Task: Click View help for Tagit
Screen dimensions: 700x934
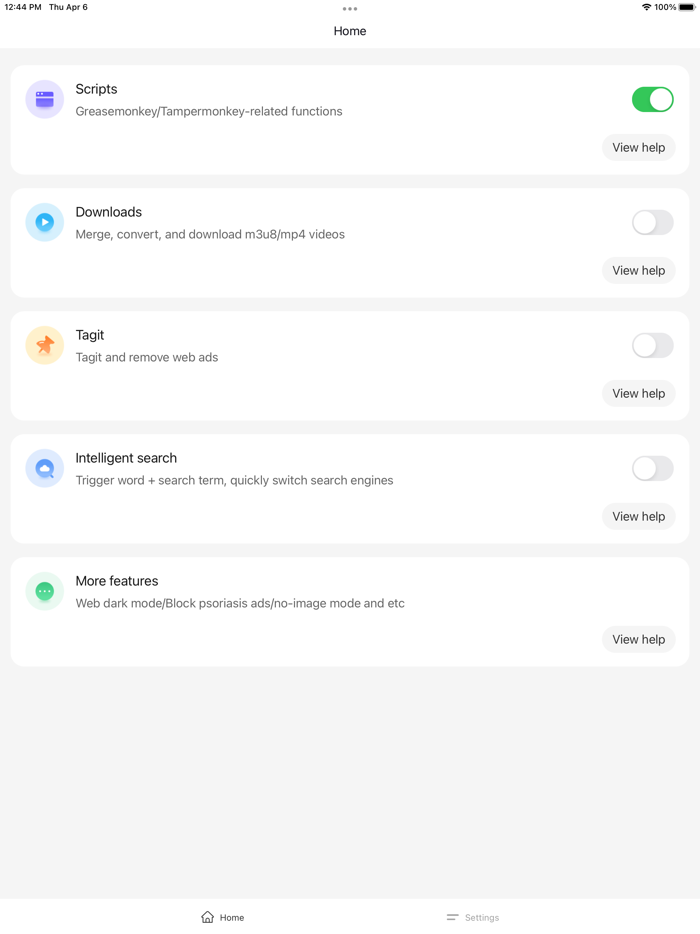Action: click(639, 393)
